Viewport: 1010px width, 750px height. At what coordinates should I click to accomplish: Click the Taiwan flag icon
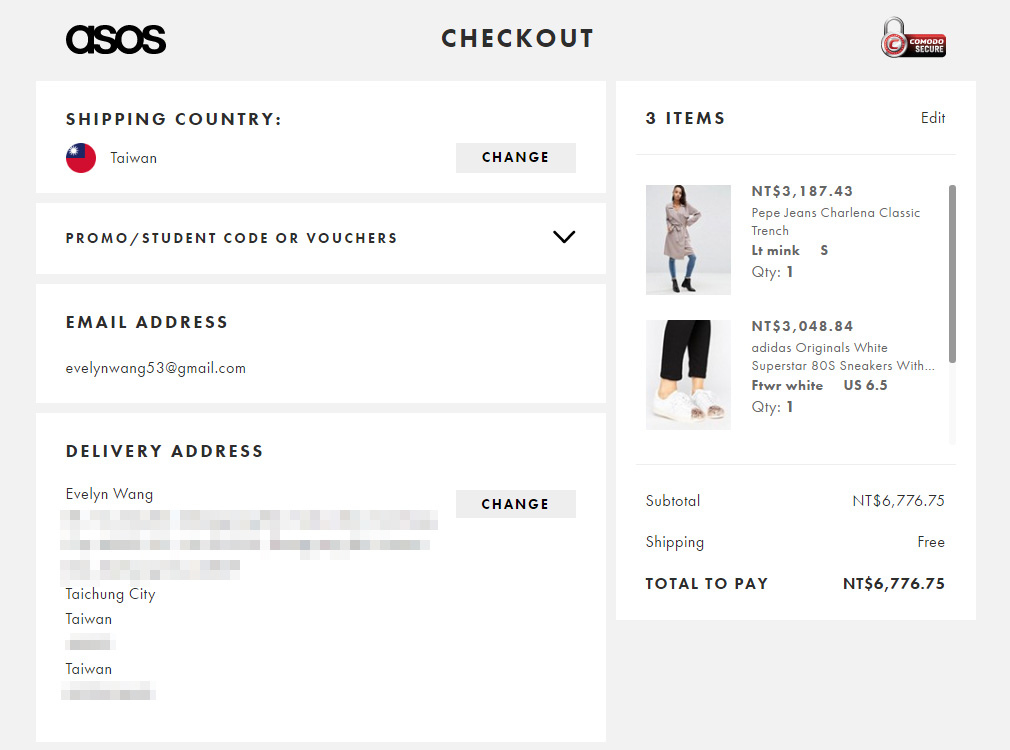pos(81,158)
